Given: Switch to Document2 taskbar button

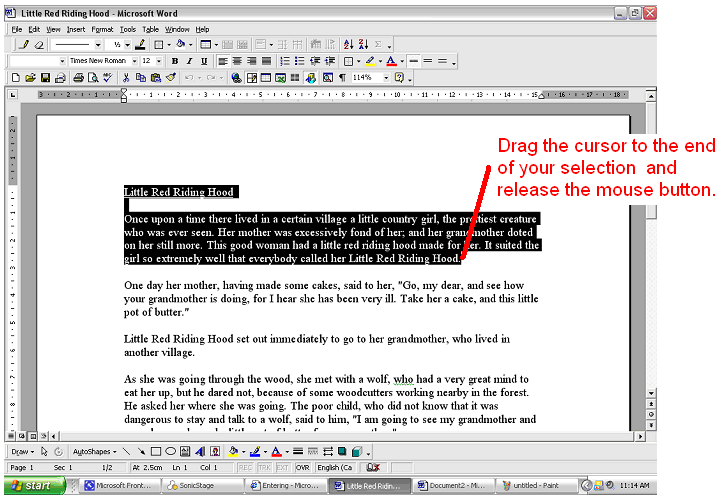Looking at the screenshot, I should click(x=452, y=485).
